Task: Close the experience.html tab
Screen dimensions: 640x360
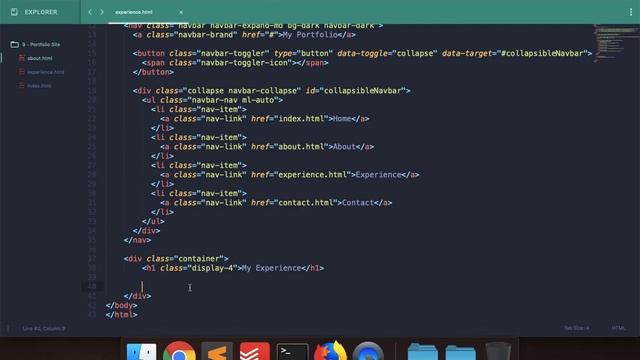Action: [x=181, y=12]
